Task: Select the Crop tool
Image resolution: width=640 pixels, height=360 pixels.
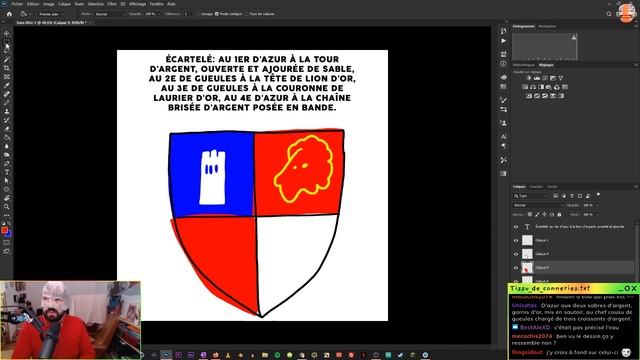Action: [7, 68]
